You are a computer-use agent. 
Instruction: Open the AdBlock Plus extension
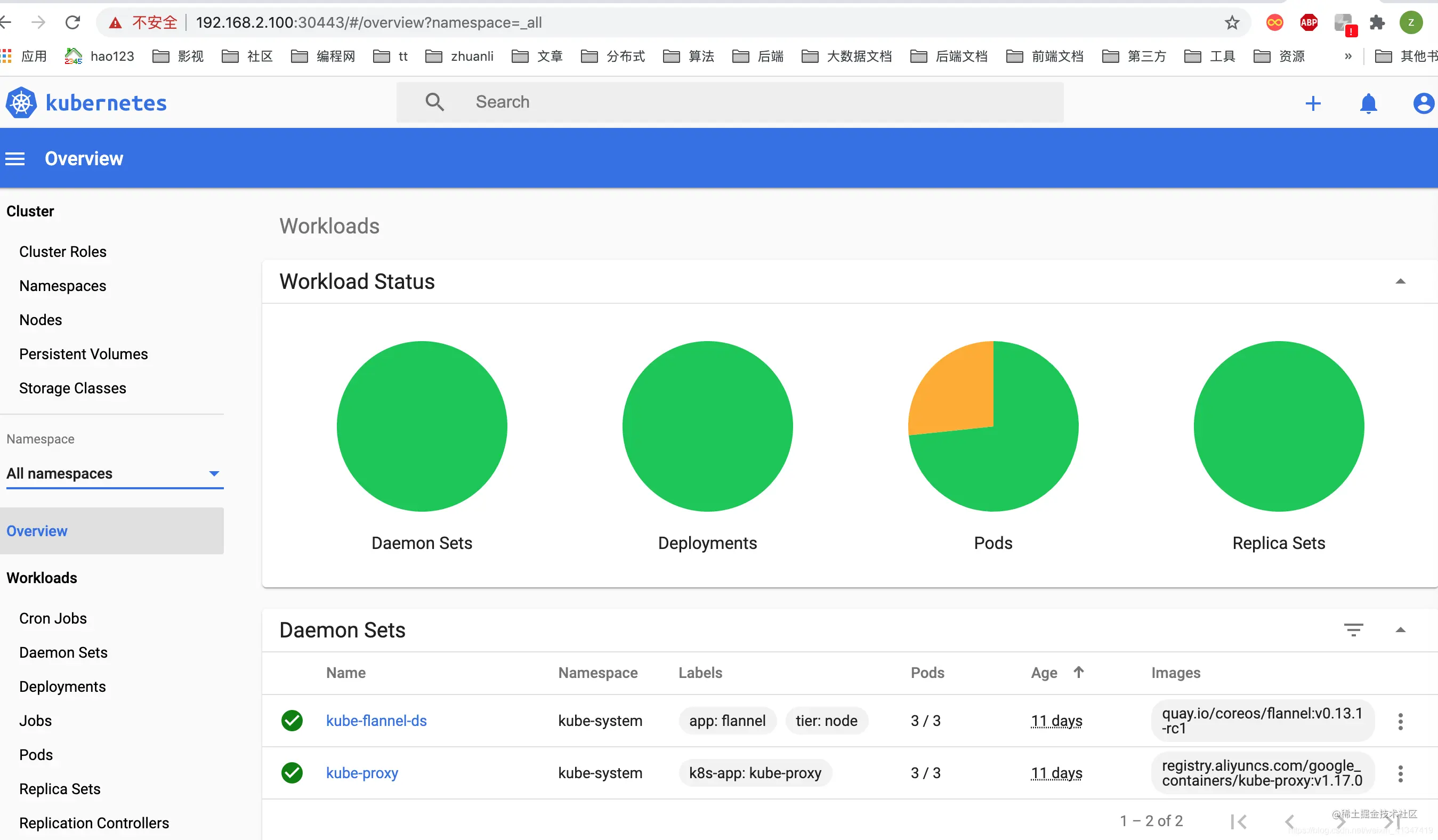click(1308, 22)
